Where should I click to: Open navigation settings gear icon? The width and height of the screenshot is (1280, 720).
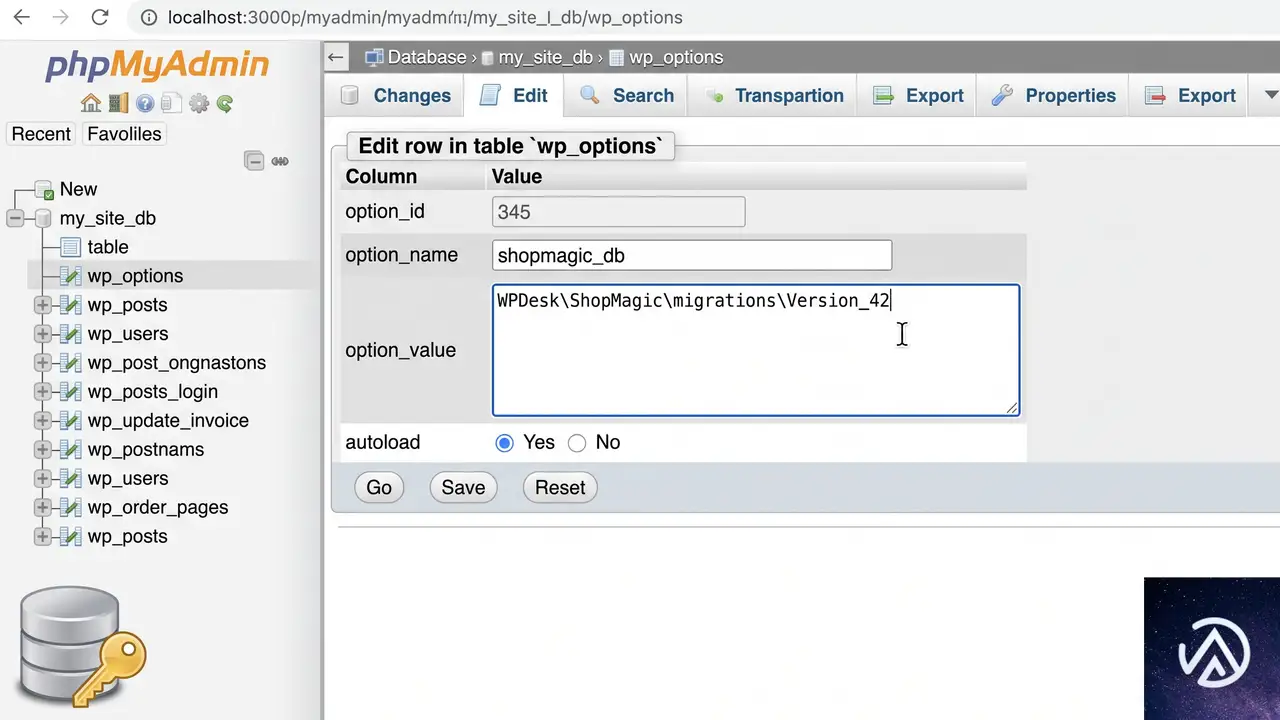pyautogui.click(x=198, y=103)
